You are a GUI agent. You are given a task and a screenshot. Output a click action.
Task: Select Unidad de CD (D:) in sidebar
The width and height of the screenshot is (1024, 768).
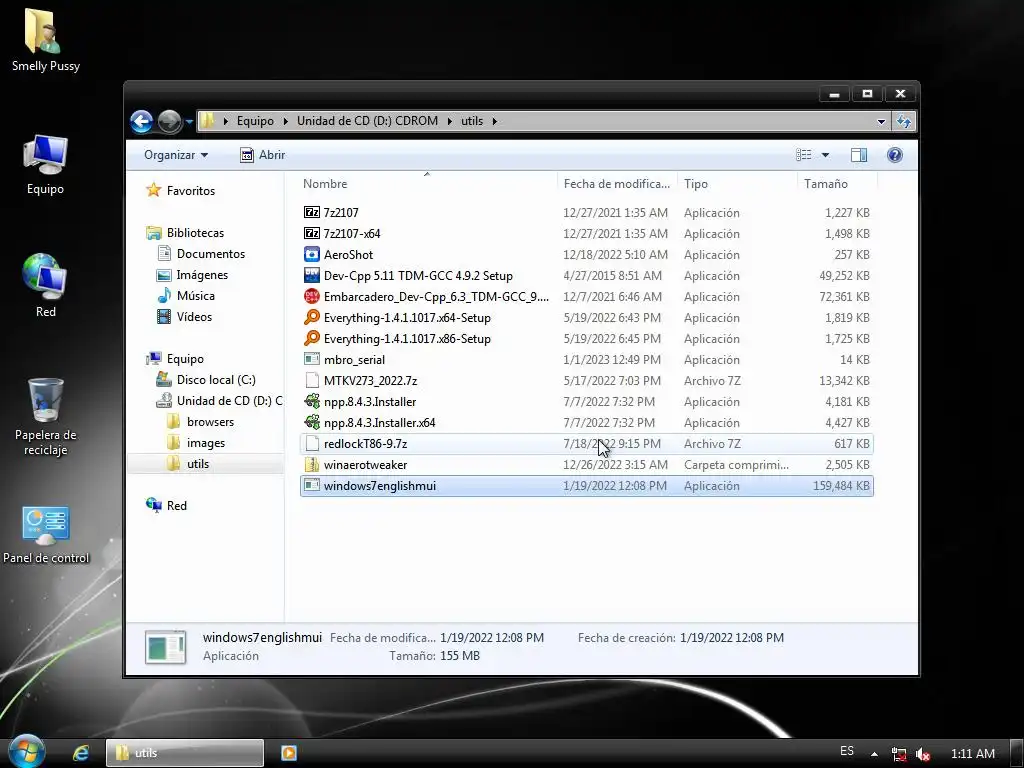tap(229, 400)
